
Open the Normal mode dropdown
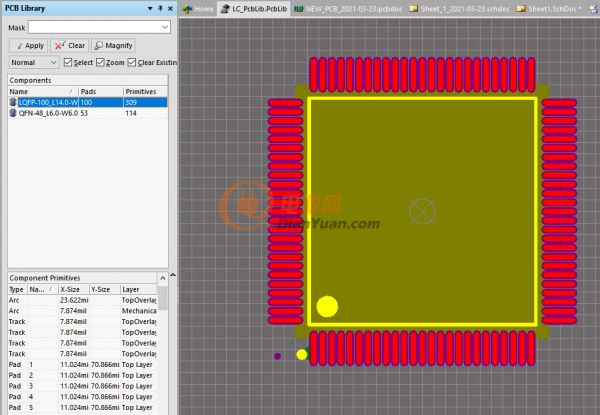pos(34,62)
